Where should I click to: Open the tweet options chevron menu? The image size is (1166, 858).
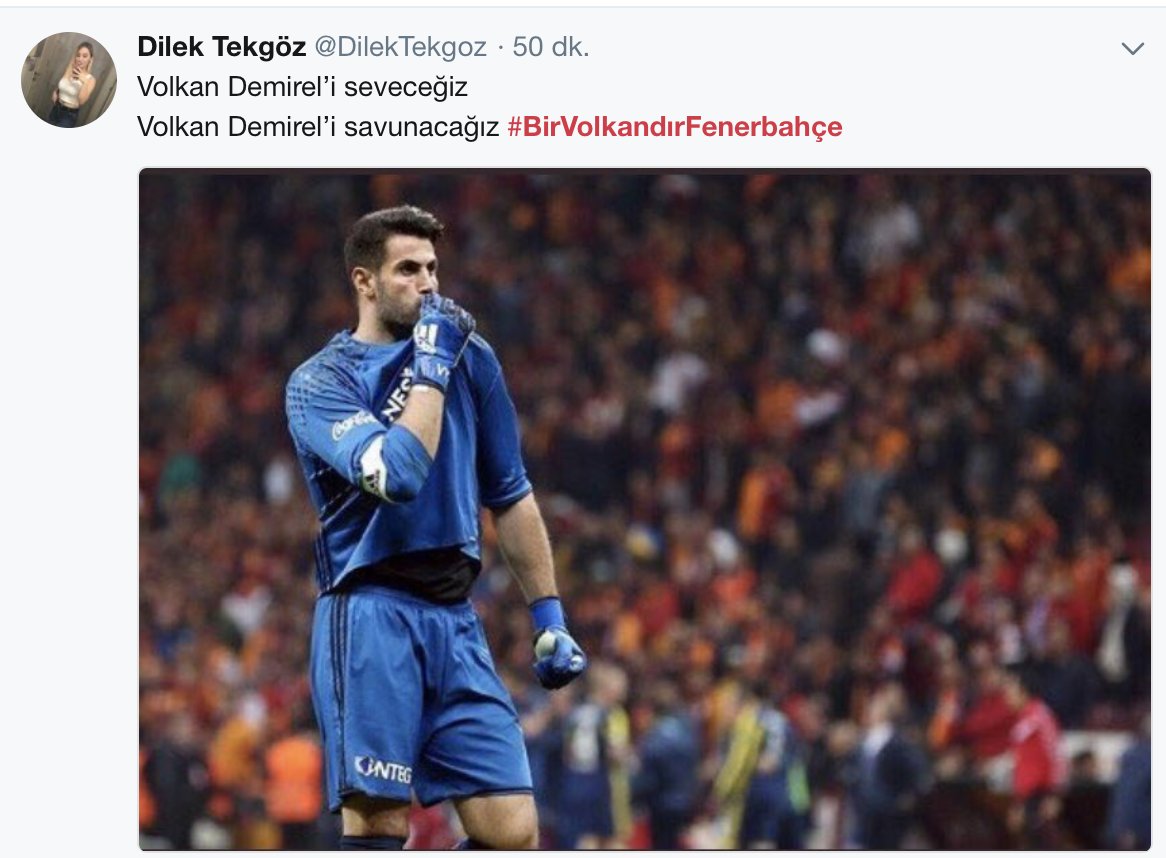click(x=1132, y=49)
